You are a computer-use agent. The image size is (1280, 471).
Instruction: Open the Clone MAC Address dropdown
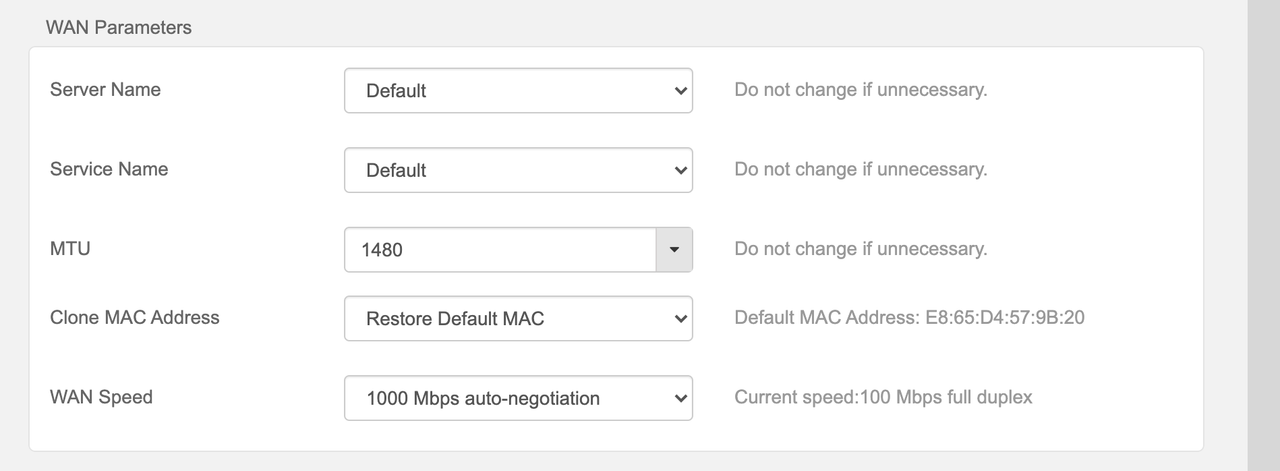(x=518, y=319)
